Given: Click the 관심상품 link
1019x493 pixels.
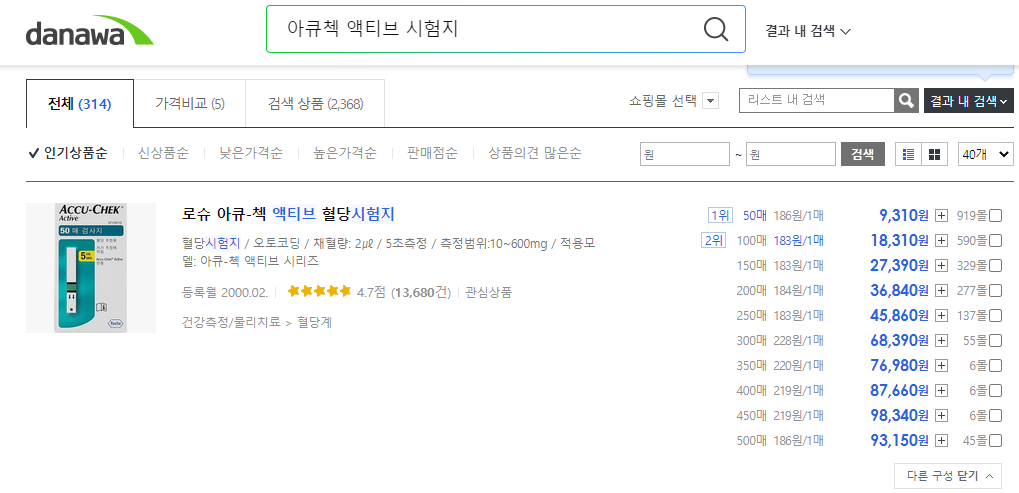Looking at the screenshot, I should (x=489, y=292).
